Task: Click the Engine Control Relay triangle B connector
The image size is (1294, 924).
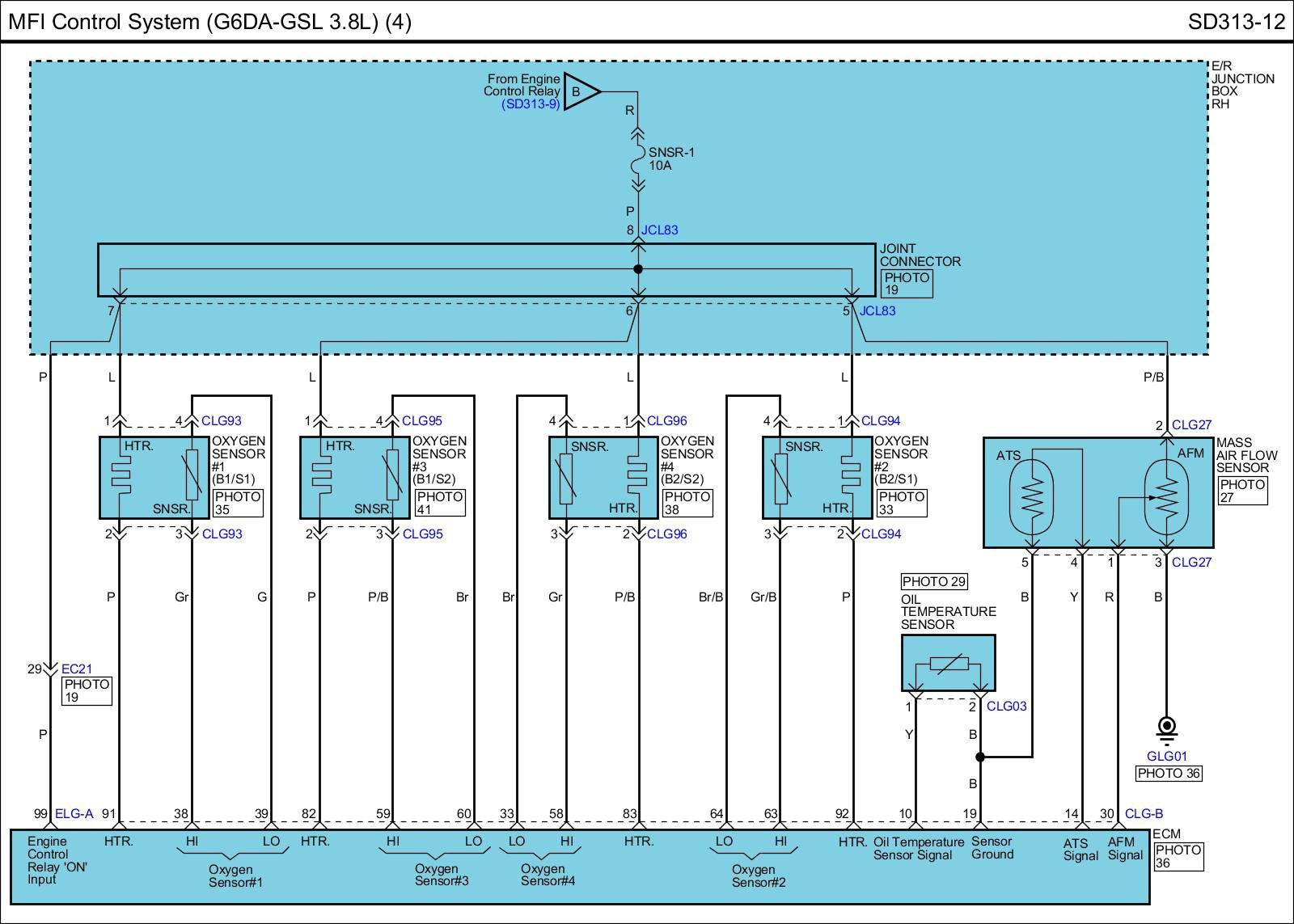Action: (x=580, y=92)
